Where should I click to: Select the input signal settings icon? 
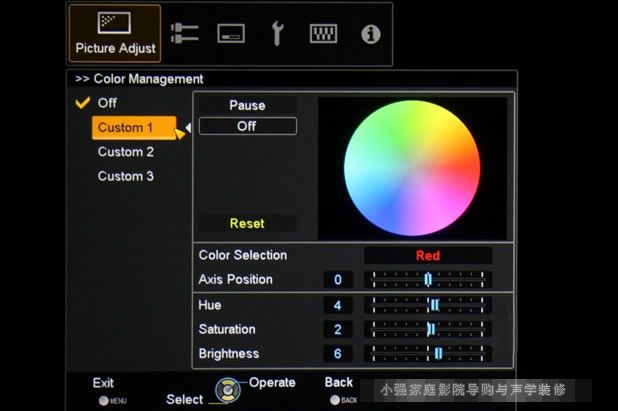click(184, 34)
